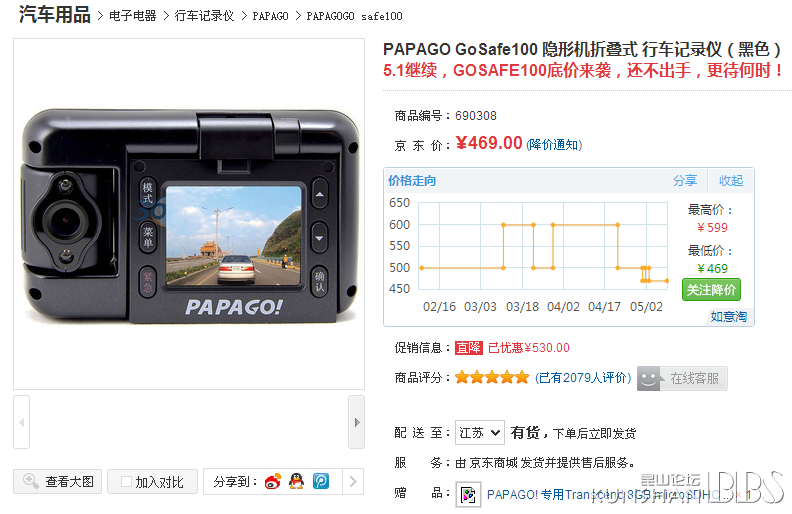Click the 03/18 chart date label
Screen dimensions: 792x514
point(522,307)
